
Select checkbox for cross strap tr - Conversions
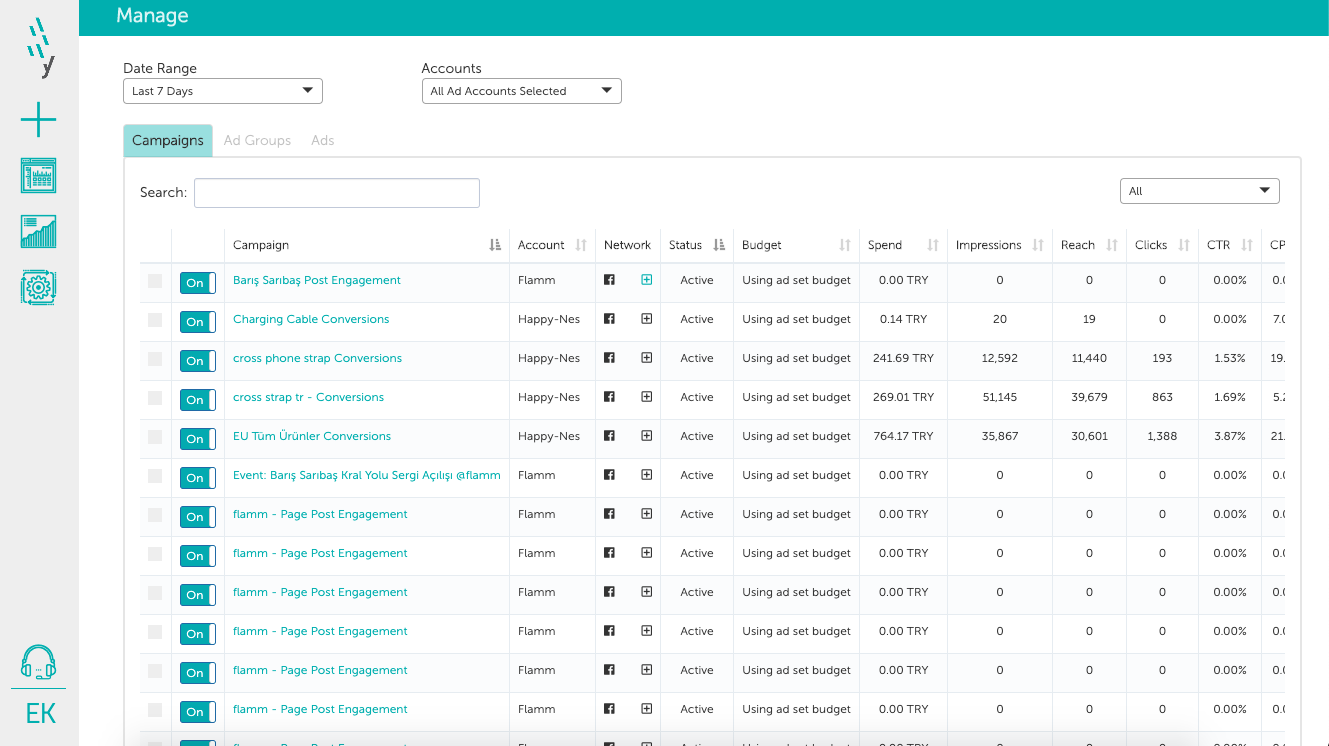coord(155,398)
